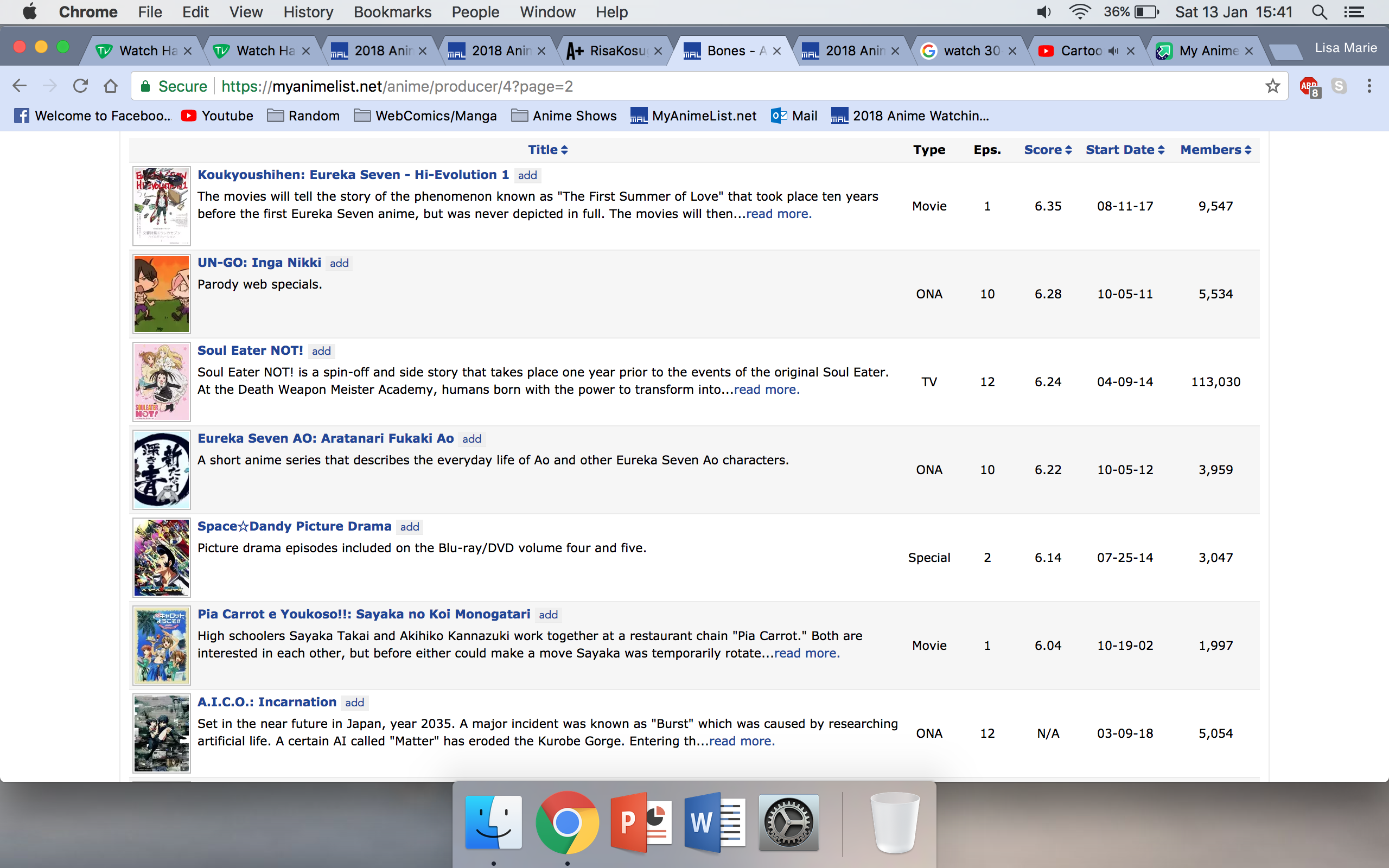The height and width of the screenshot is (868, 1389).
Task: Open Soul Eater NOT! title link
Action: coord(250,350)
